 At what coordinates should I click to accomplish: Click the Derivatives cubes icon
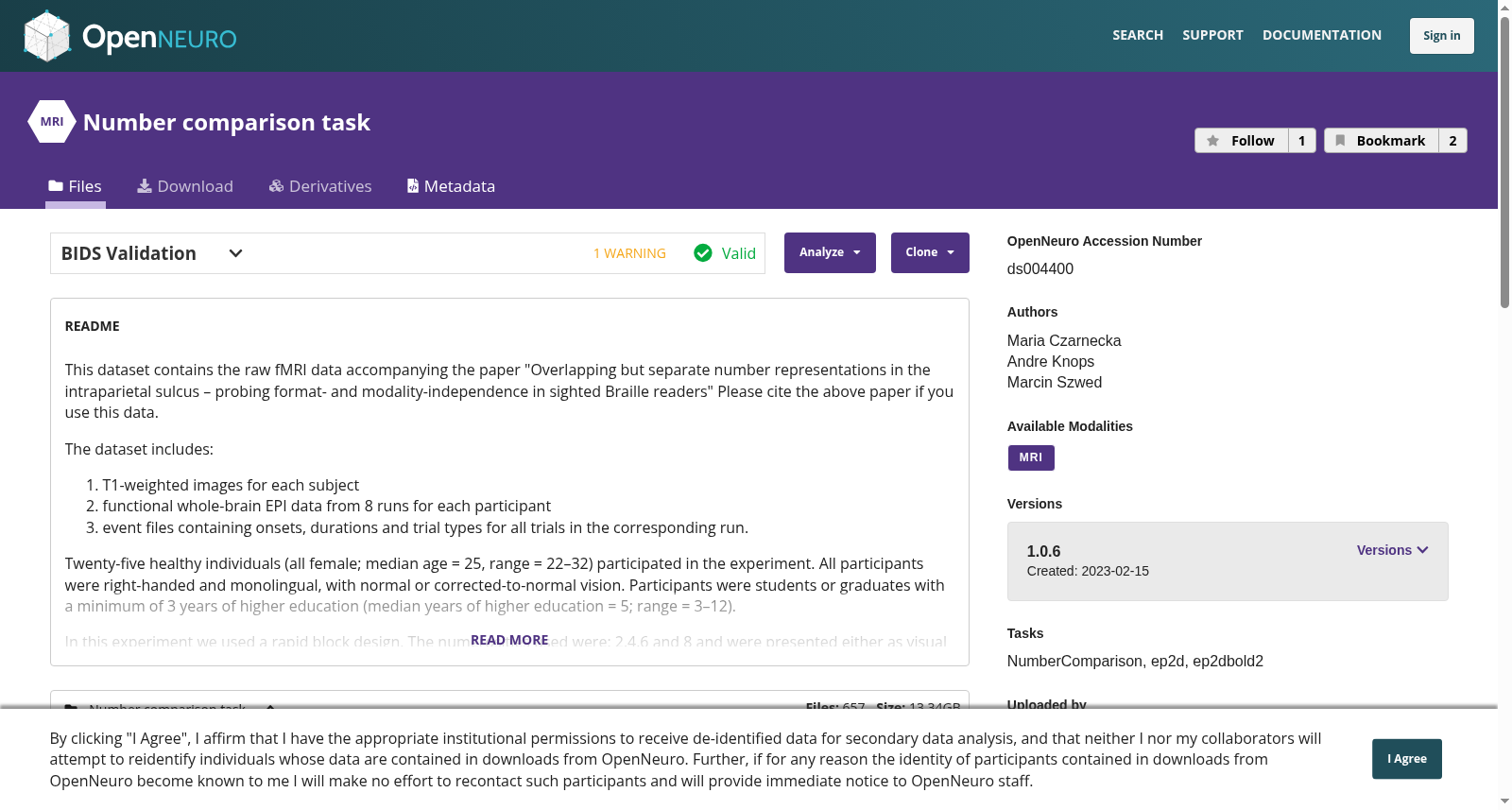[x=276, y=186]
